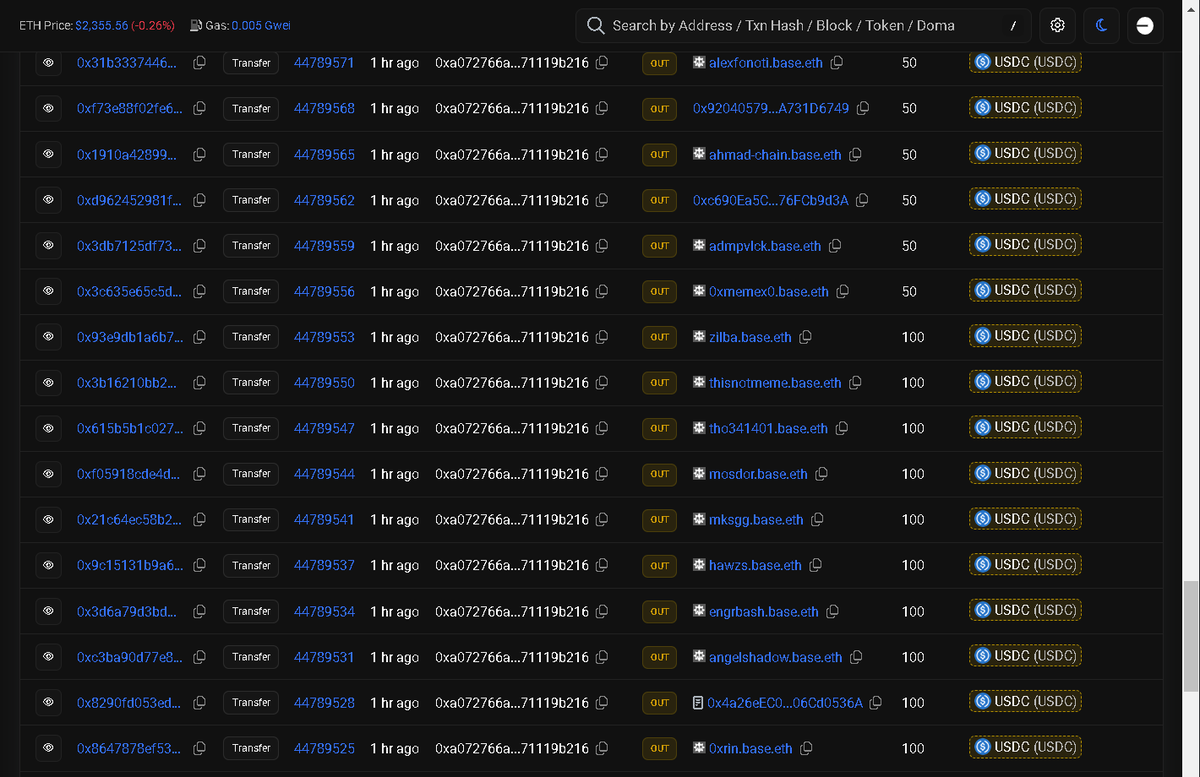
Task: Copy thisnotmeme.base.eth address
Action: coord(856,383)
